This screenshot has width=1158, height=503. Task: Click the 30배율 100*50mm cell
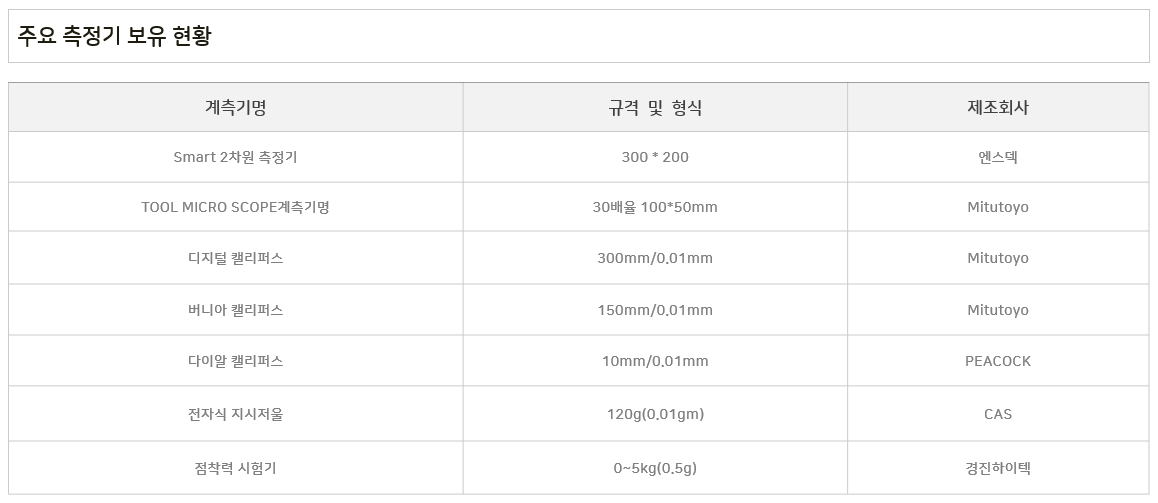(x=655, y=207)
